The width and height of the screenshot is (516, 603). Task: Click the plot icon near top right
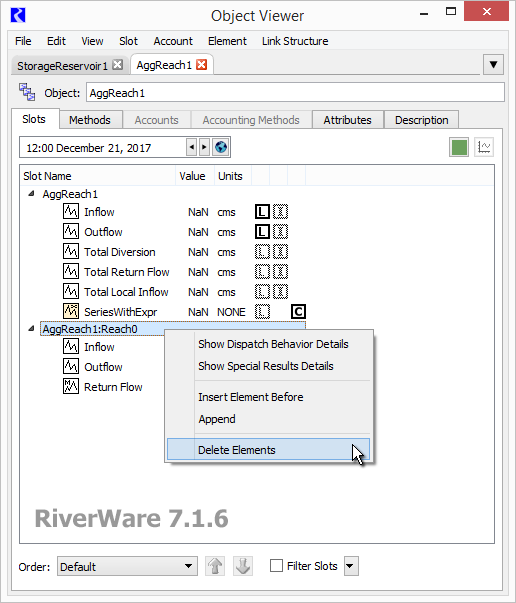484,147
